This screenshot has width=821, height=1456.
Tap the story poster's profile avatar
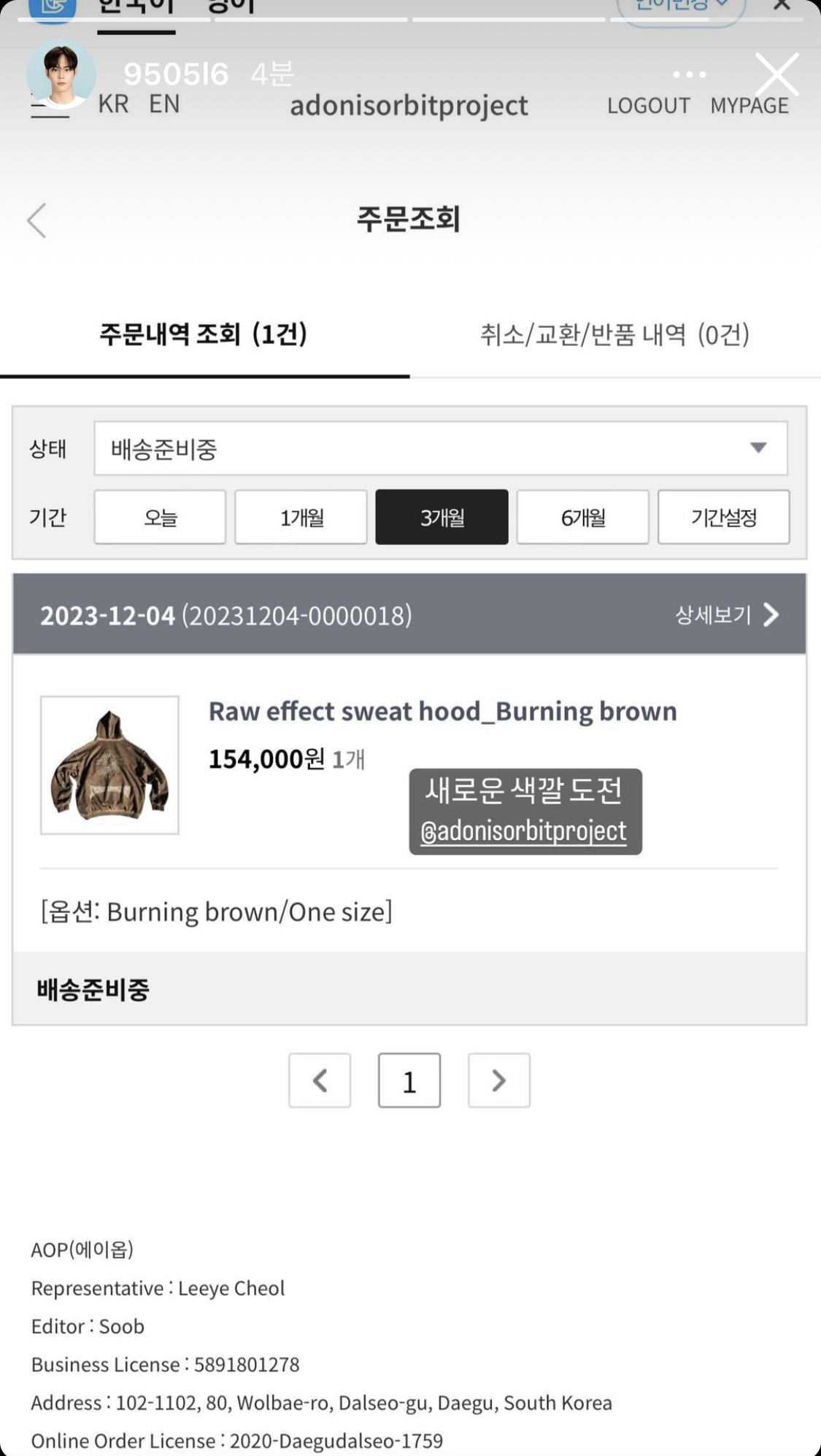tap(61, 74)
